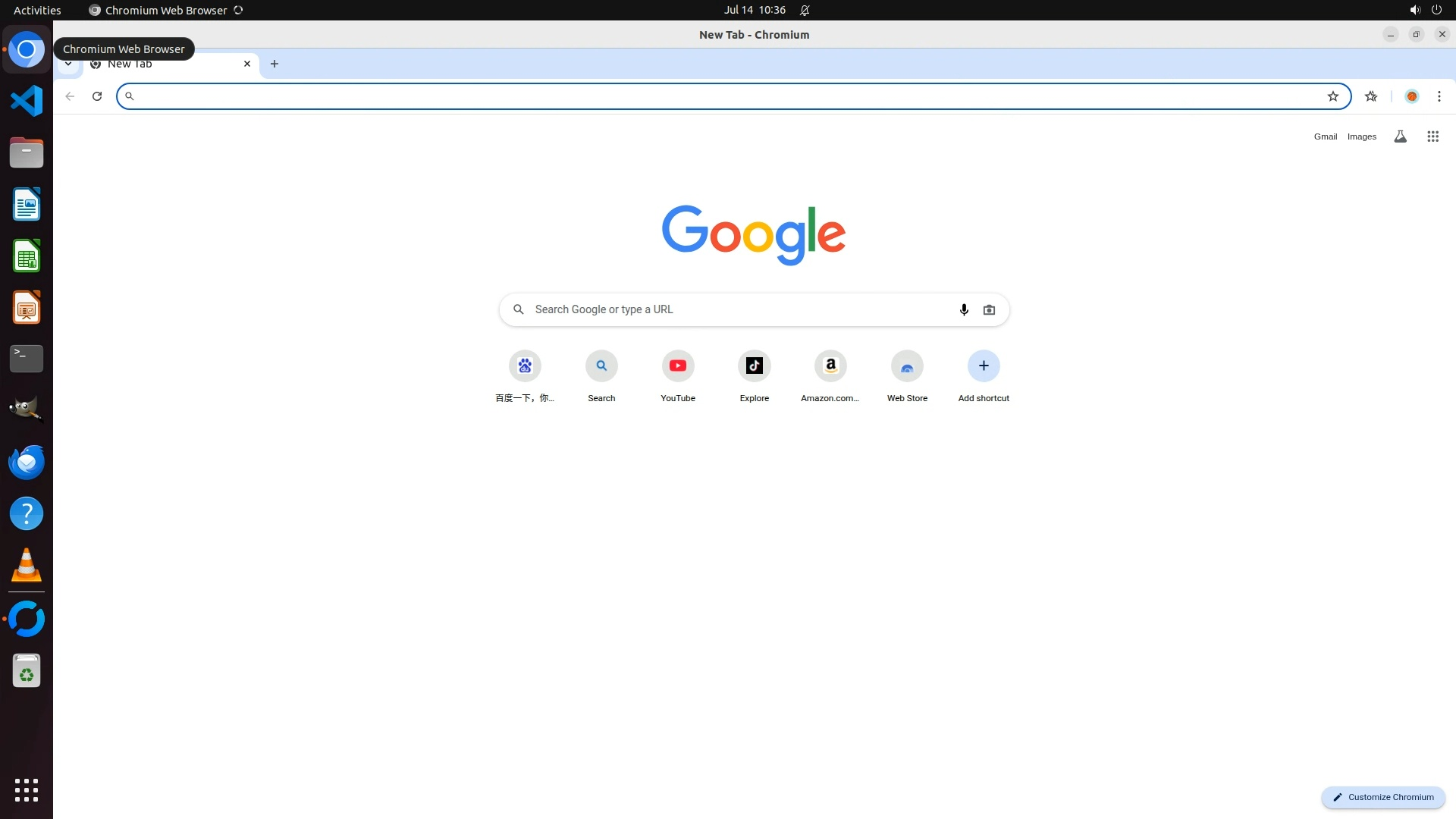Open the Amazon.com shortcut tile
The height and width of the screenshot is (819, 1456).
830,366
